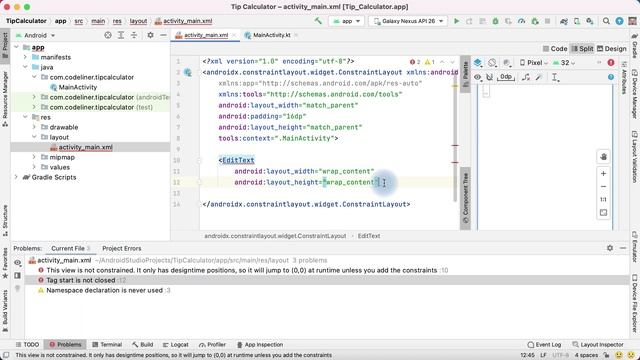The image size is (640, 360).
Task: Open the App Inspection tool window
Action: coord(260,344)
